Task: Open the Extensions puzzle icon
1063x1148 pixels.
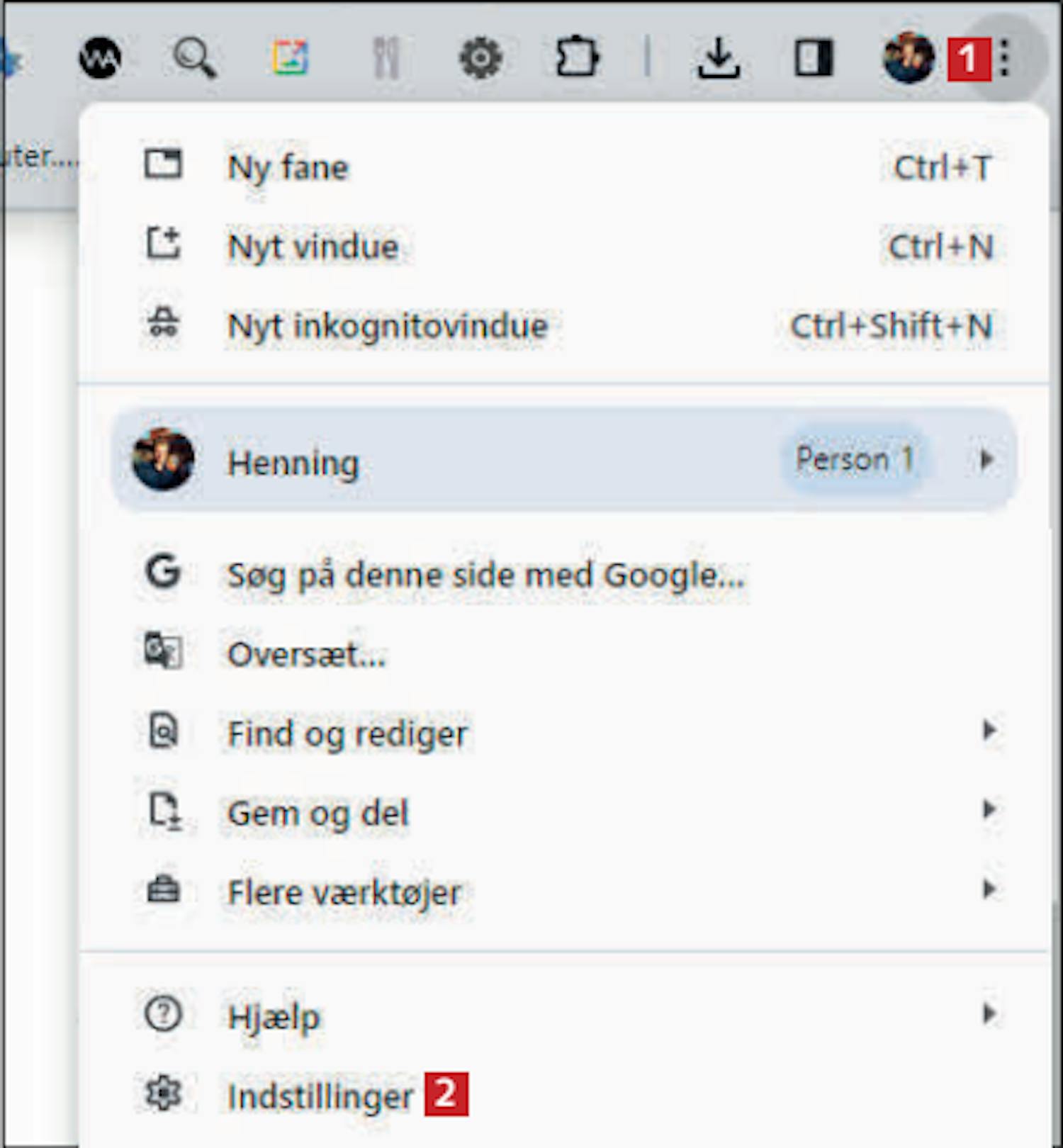Action: click(x=576, y=57)
